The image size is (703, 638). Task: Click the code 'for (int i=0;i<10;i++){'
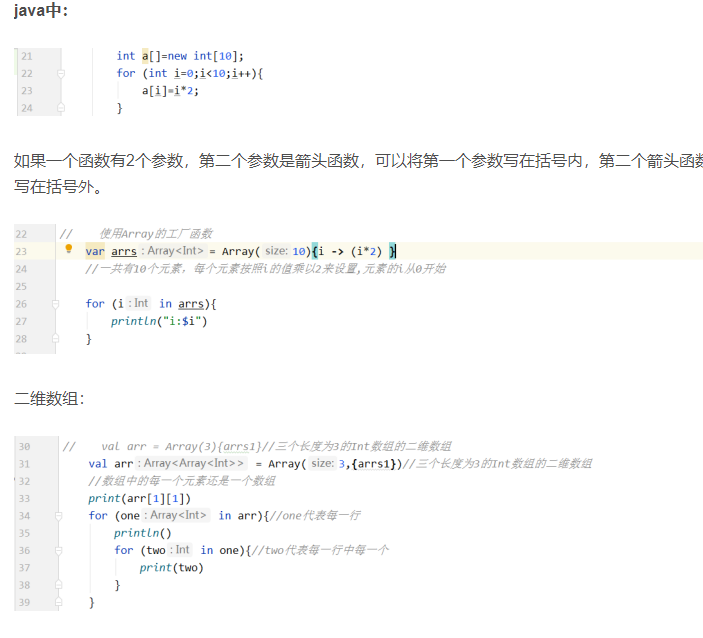[190, 73]
